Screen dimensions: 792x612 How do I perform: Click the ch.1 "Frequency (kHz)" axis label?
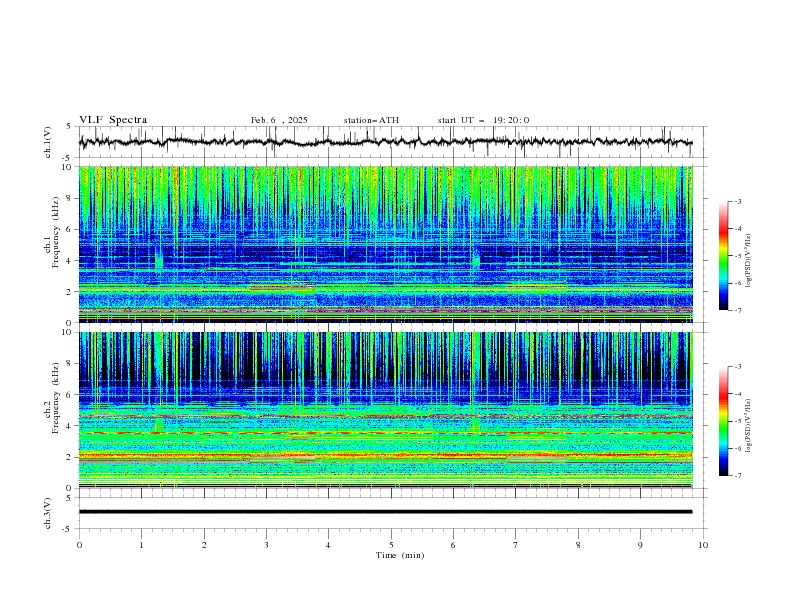pyautogui.click(x=56, y=232)
